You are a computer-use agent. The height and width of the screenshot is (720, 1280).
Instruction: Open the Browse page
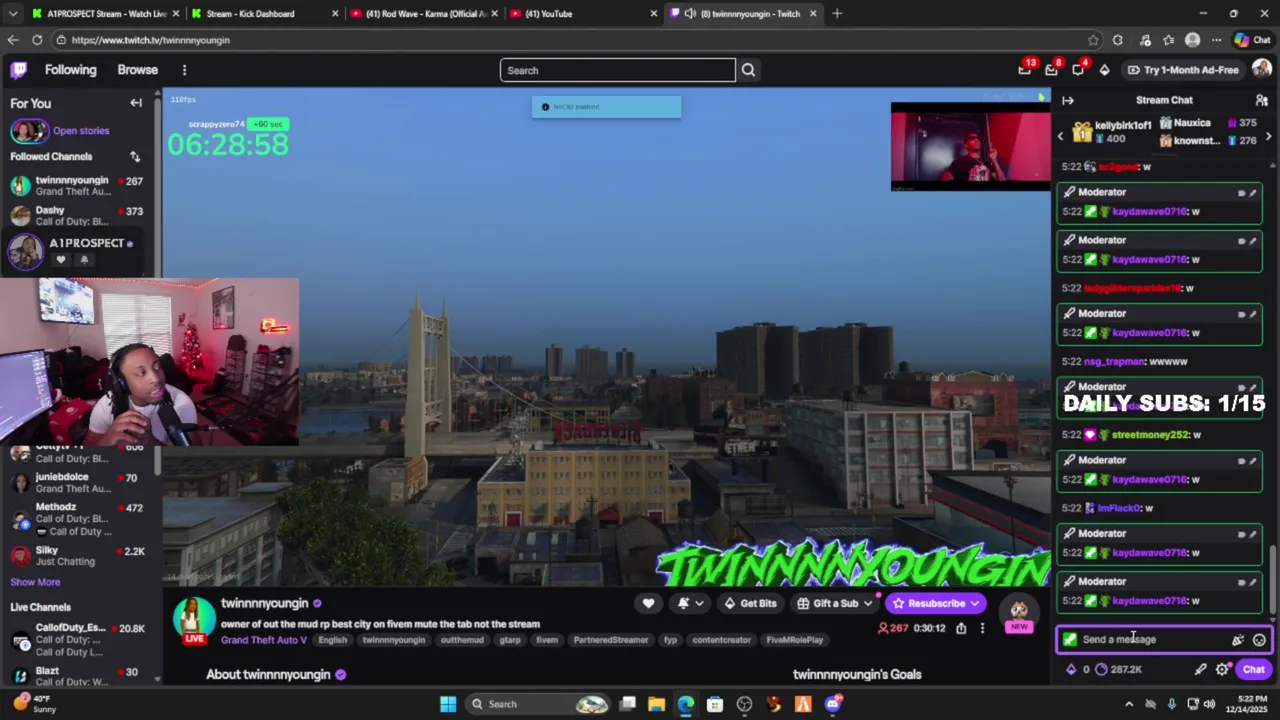click(x=137, y=70)
